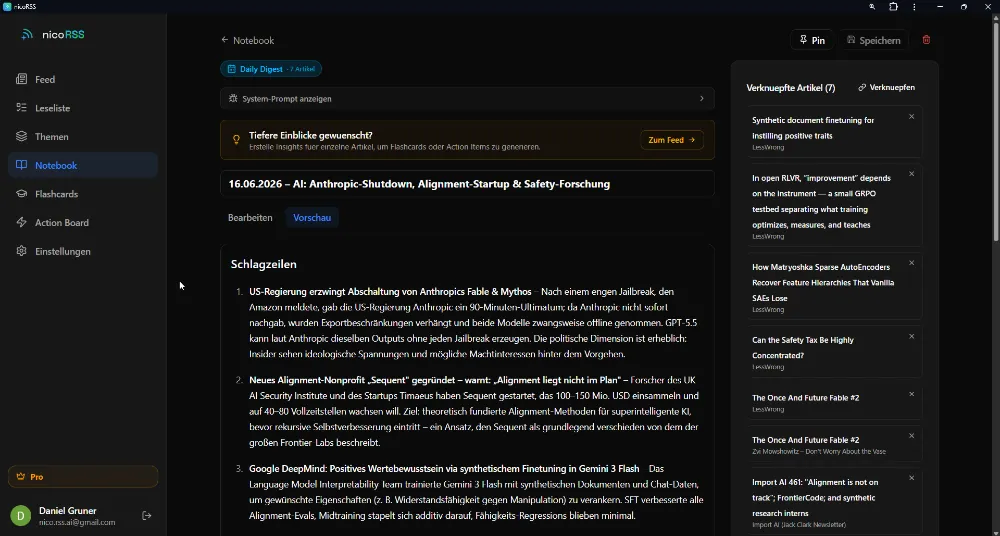The height and width of the screenshot is (536, 1000).
Task: Click the Daniel Gruner avatar
Action: 20,516
